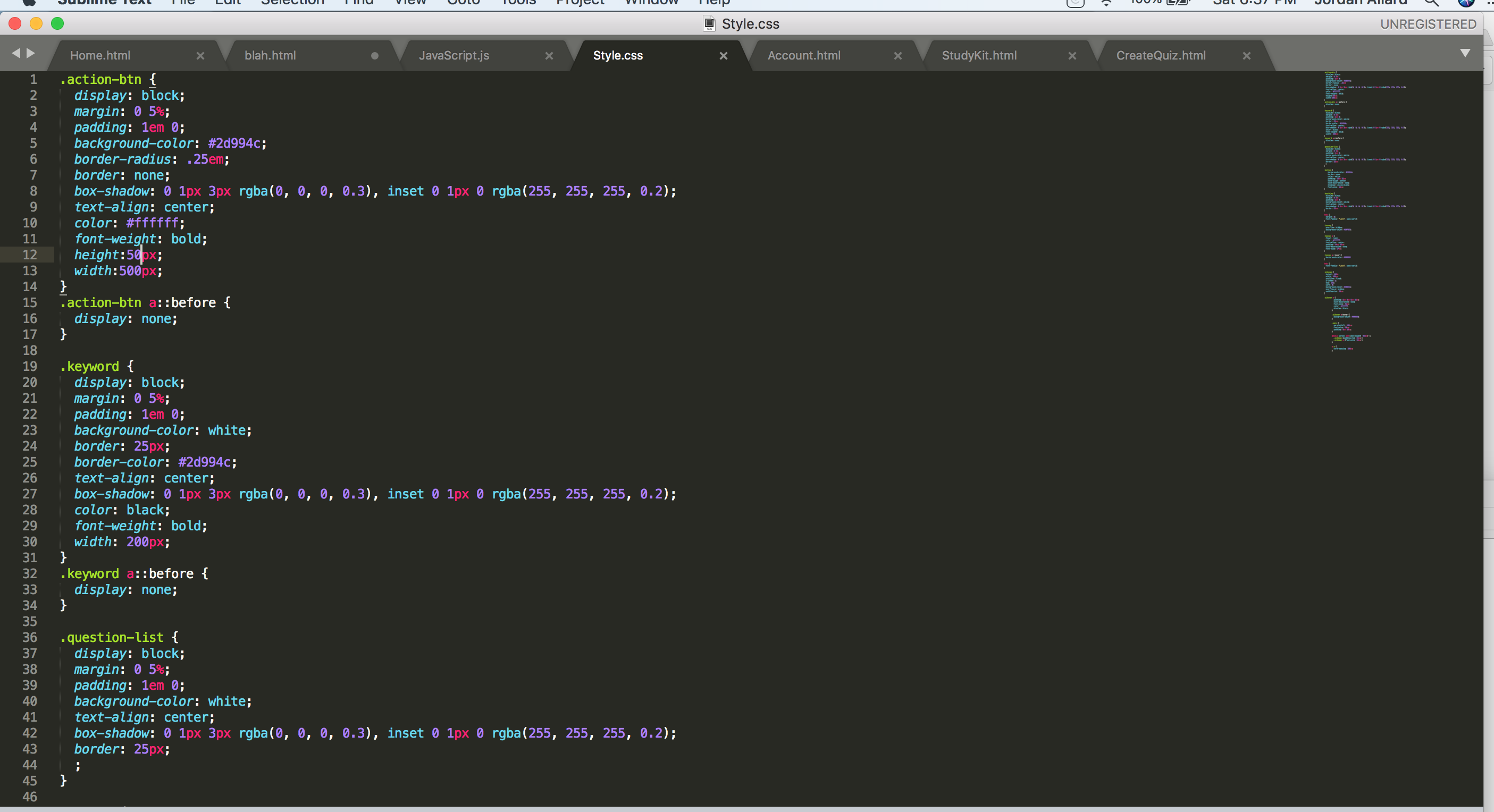Click line number 19 in gutter
Viewport: 1494px width, 812px height.
pos(30,366)
